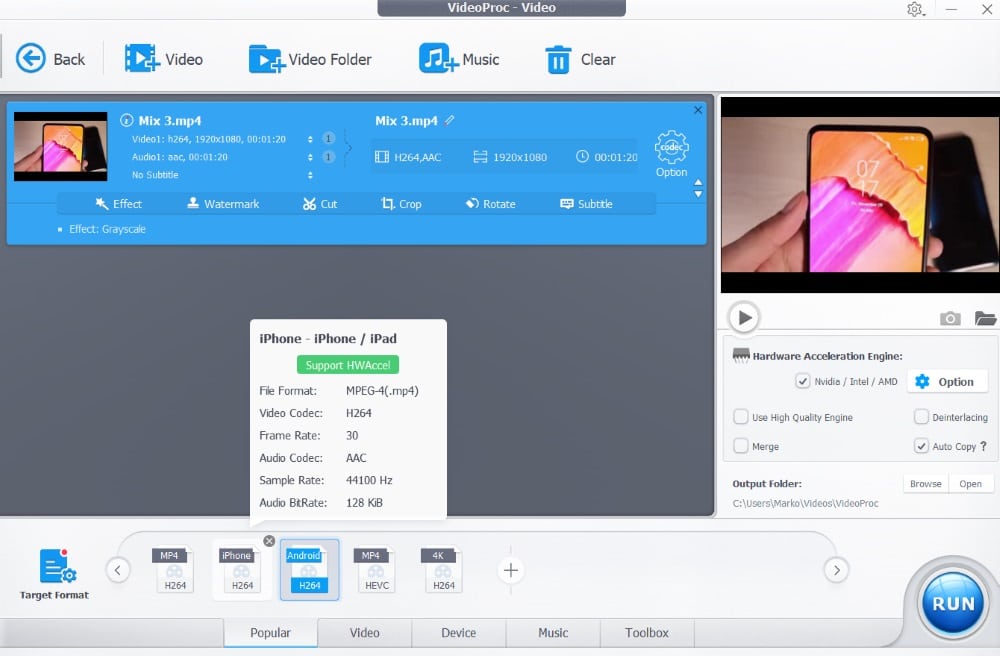The height and width of the screenshot is (656, 1000).
Task: Expand the Video1 track selector arrows
Action: tap(310, 139)
